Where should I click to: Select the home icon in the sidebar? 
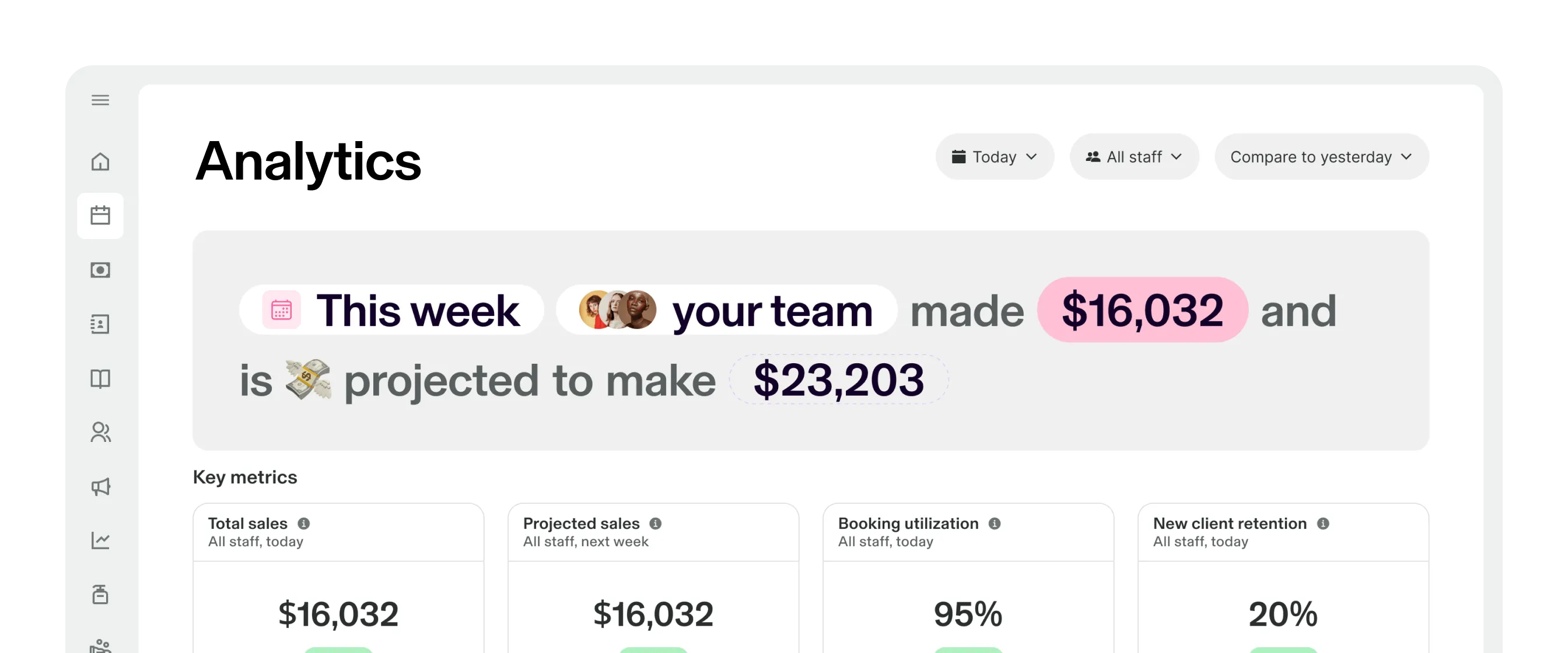(101, 162)
